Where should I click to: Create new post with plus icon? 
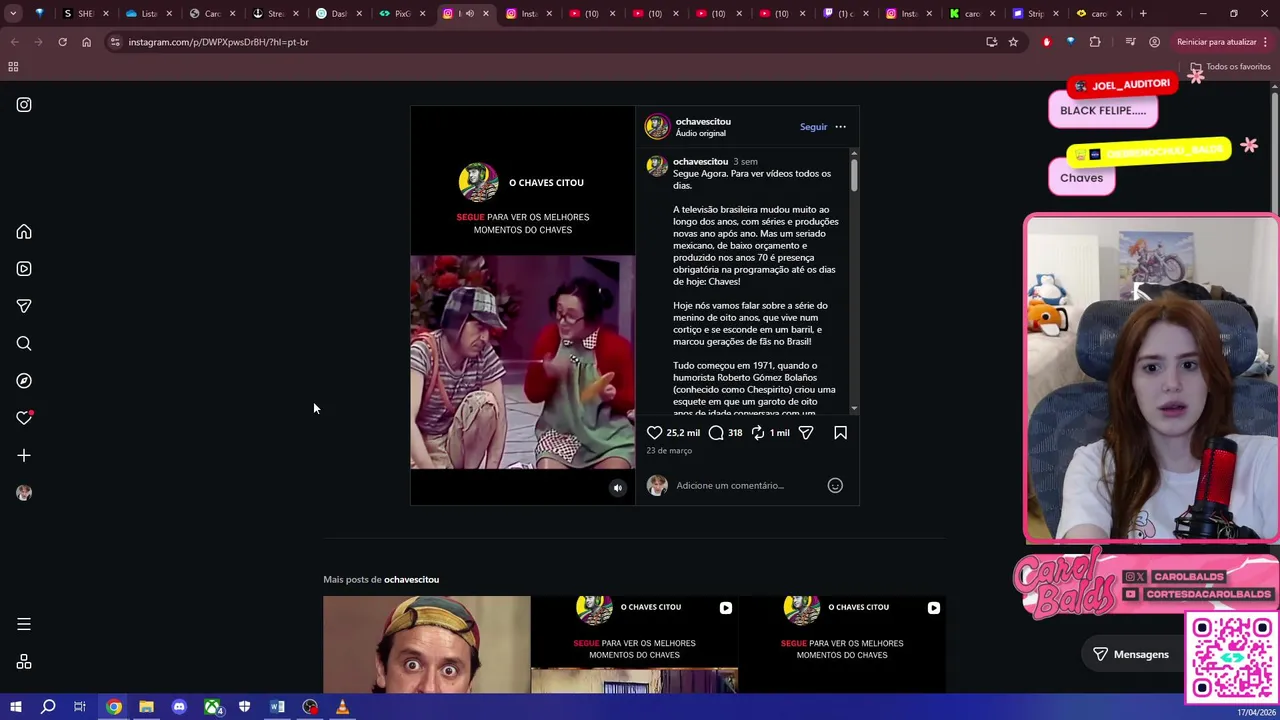[x=24, y=455]
